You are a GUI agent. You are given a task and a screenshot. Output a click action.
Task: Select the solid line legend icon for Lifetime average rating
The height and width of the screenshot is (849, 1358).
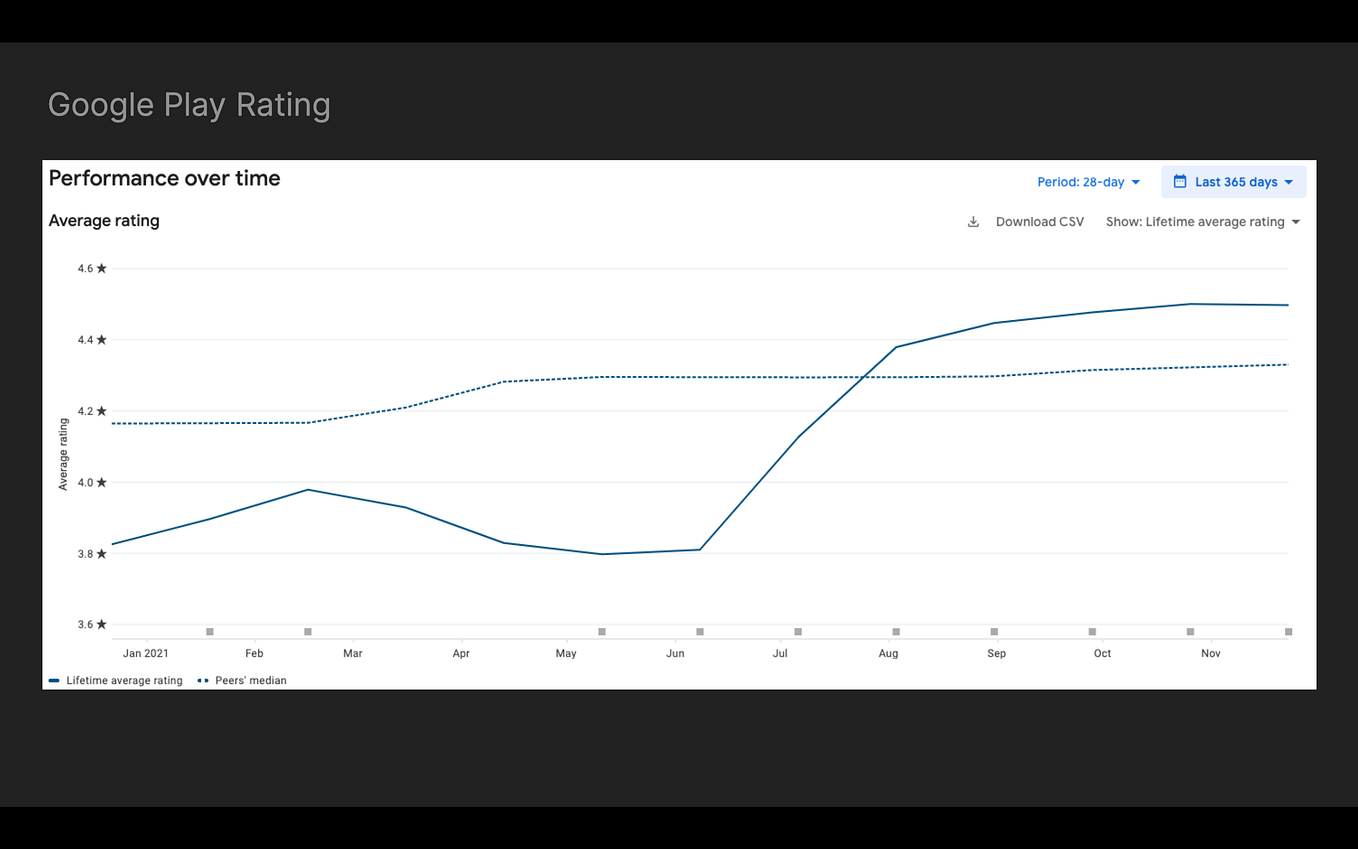coord(53,680)
